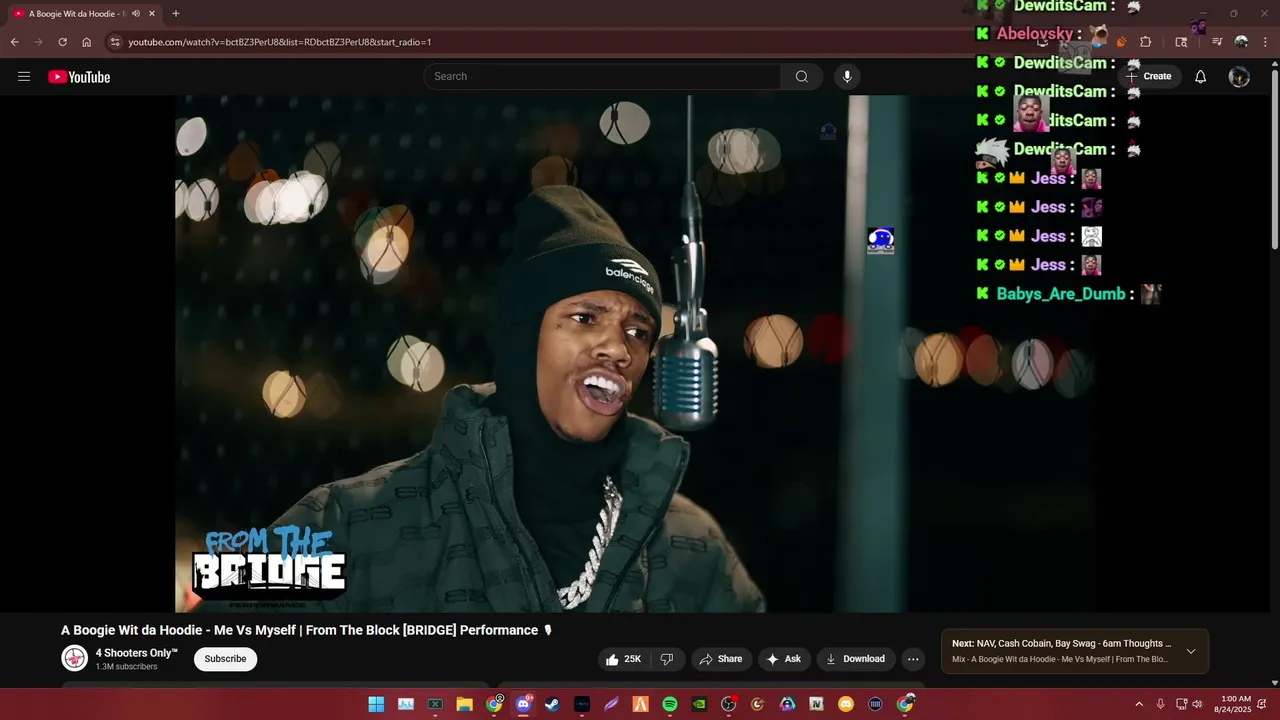Click the page vertical scrollbar
The width and height of the screenshot is (1280, 720).
[x=1274, y=160]
